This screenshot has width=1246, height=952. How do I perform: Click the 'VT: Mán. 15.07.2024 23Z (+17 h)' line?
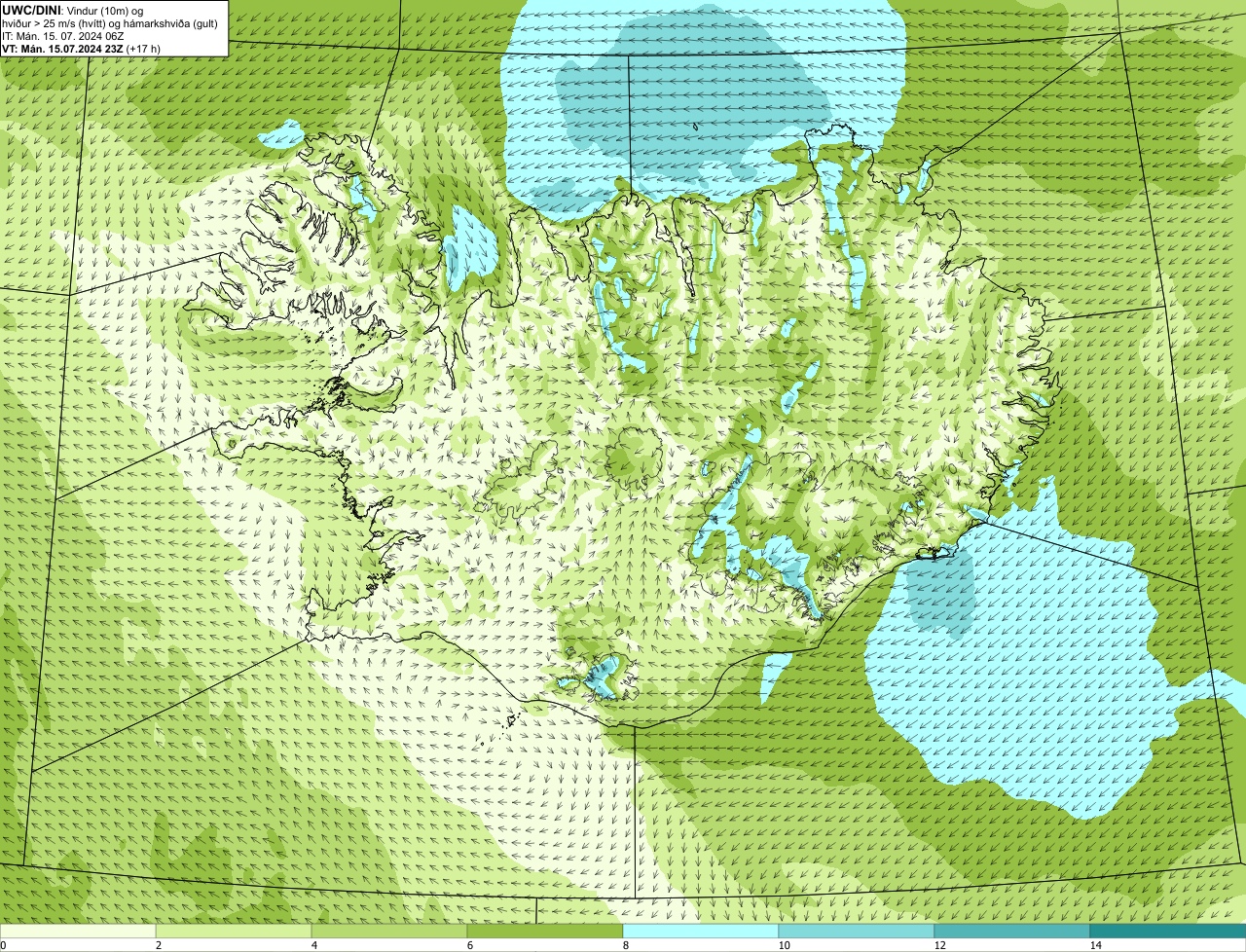pos(82,49)
